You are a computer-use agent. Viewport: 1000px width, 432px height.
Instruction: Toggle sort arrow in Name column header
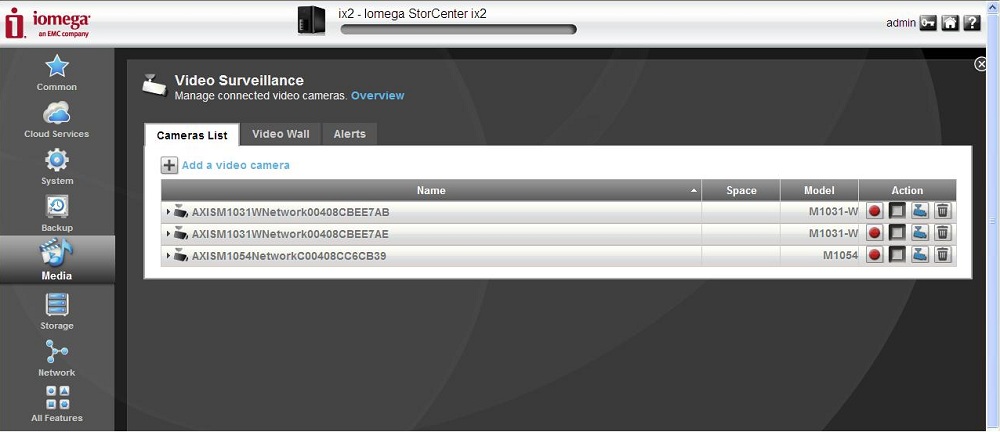click(x=694, y=191)
